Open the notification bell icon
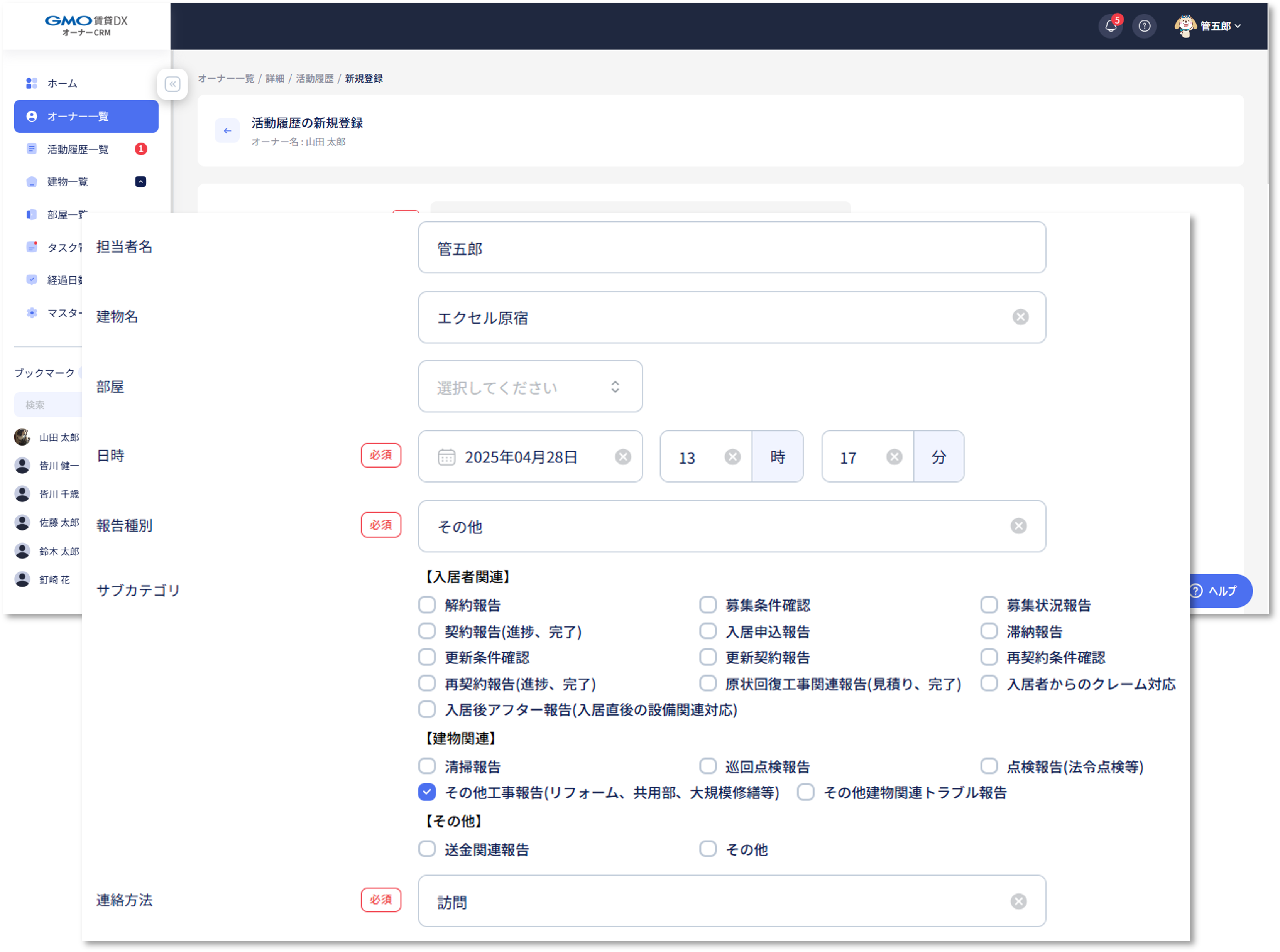 (x=1110, y=26)
